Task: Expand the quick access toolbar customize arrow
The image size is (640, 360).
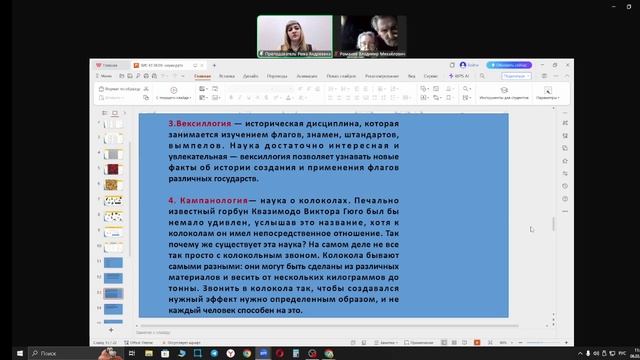Action: (x=182, y=76)
